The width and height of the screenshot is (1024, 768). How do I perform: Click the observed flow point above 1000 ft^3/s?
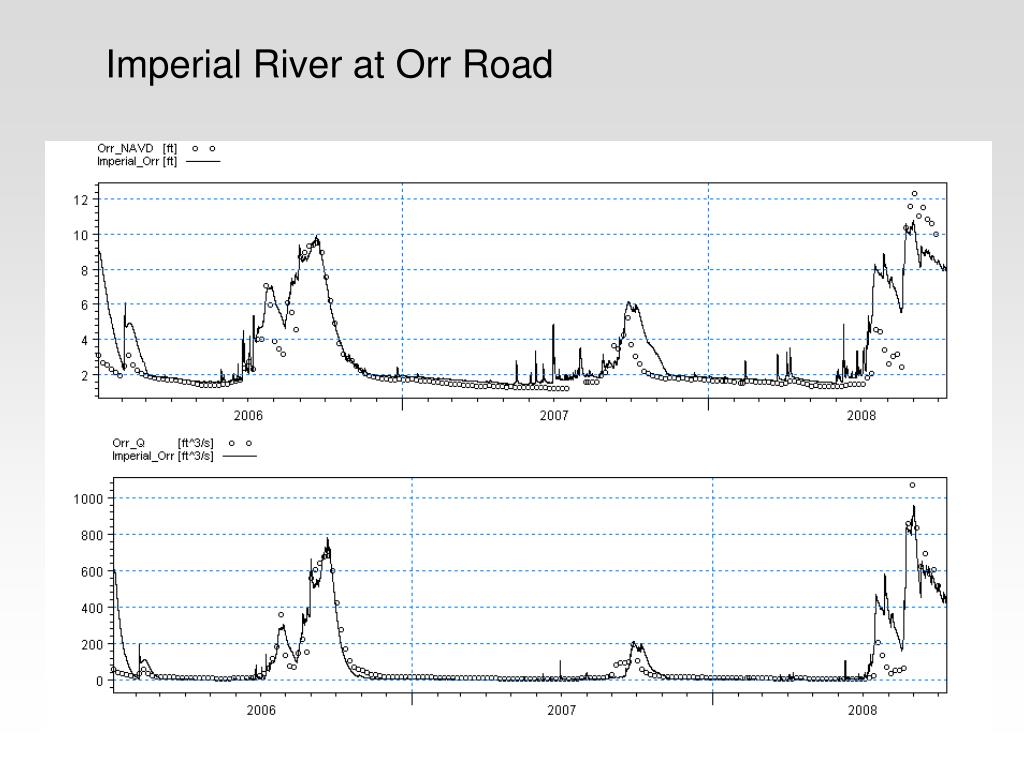(912, 485)
